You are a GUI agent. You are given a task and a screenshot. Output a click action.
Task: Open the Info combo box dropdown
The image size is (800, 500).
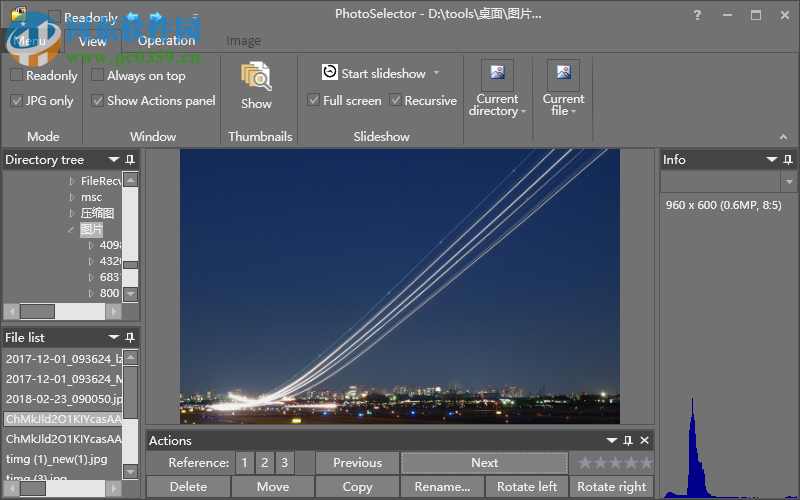(789, 182)
